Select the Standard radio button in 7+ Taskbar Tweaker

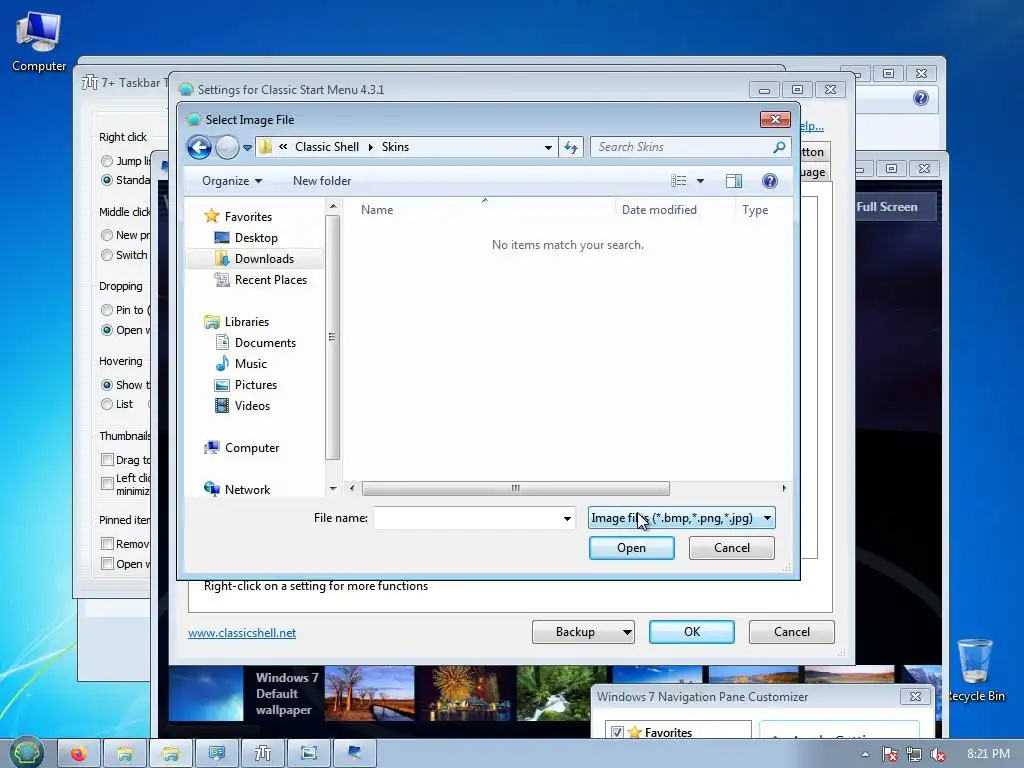point(107,180)
